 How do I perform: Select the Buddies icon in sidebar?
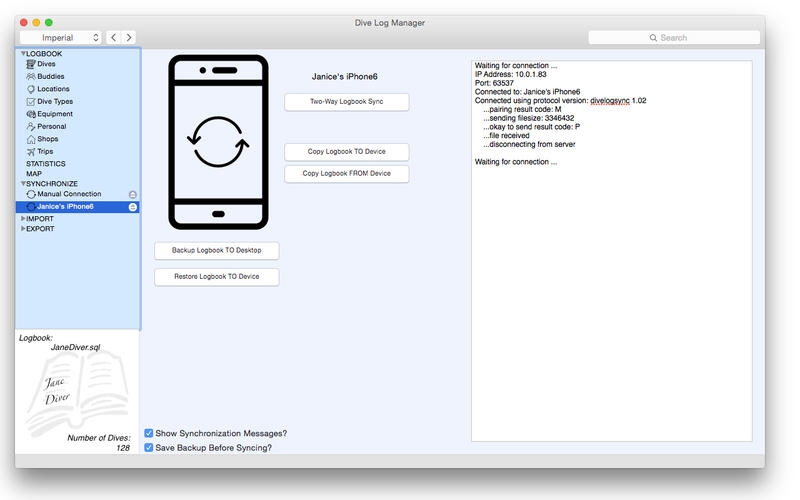tap(31, 76)
